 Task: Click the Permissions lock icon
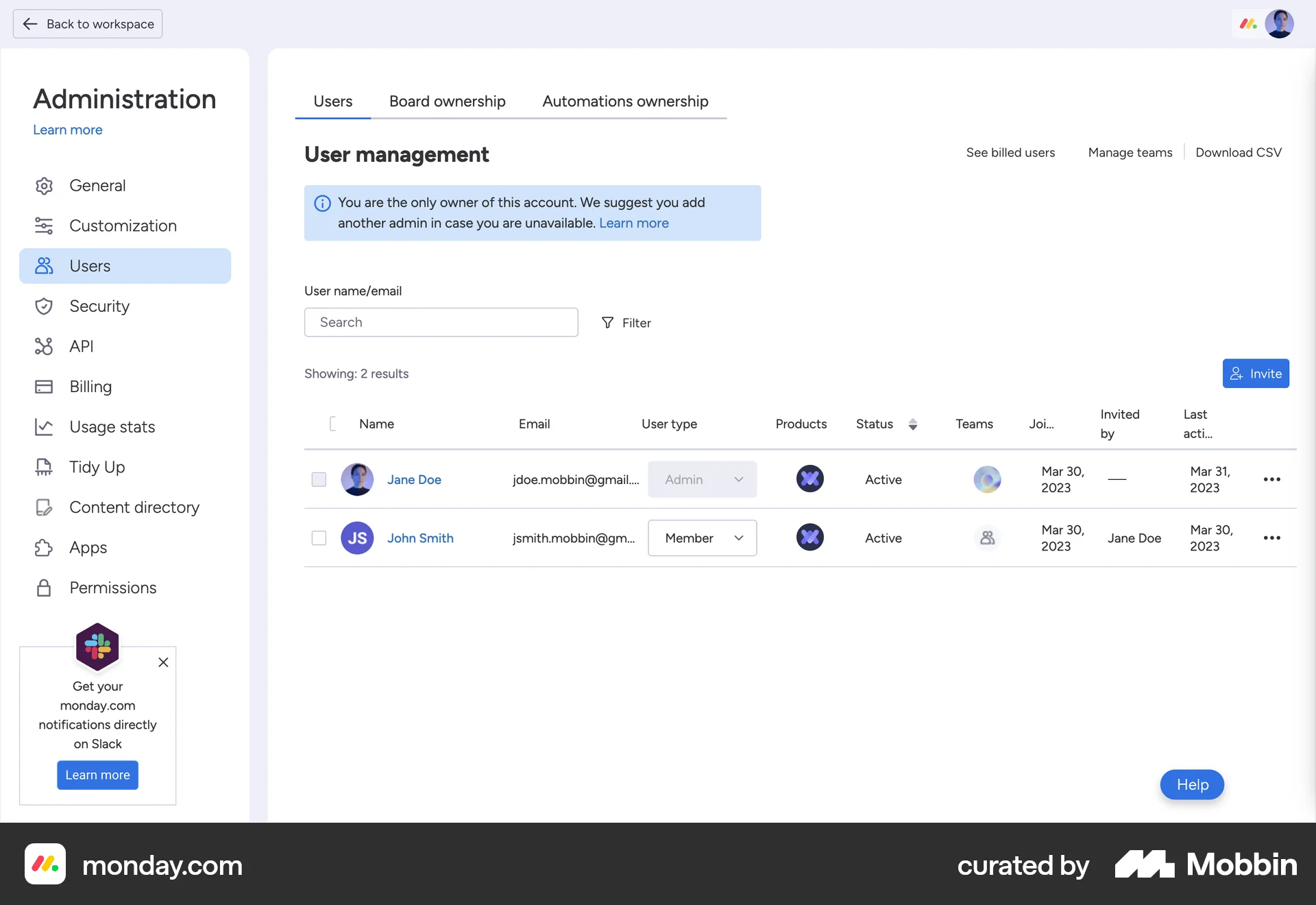[44, 588]
